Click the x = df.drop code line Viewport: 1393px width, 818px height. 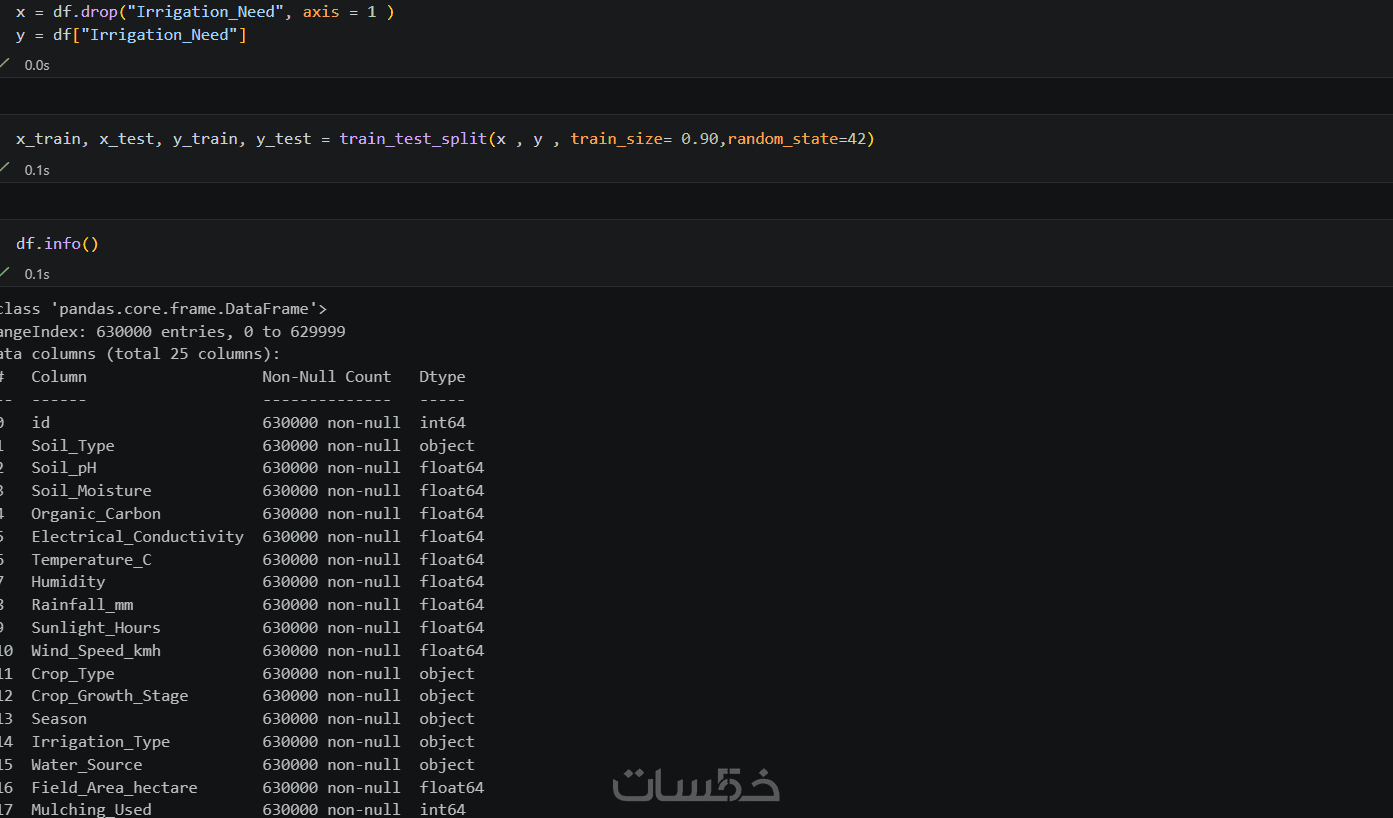[205, 12]
